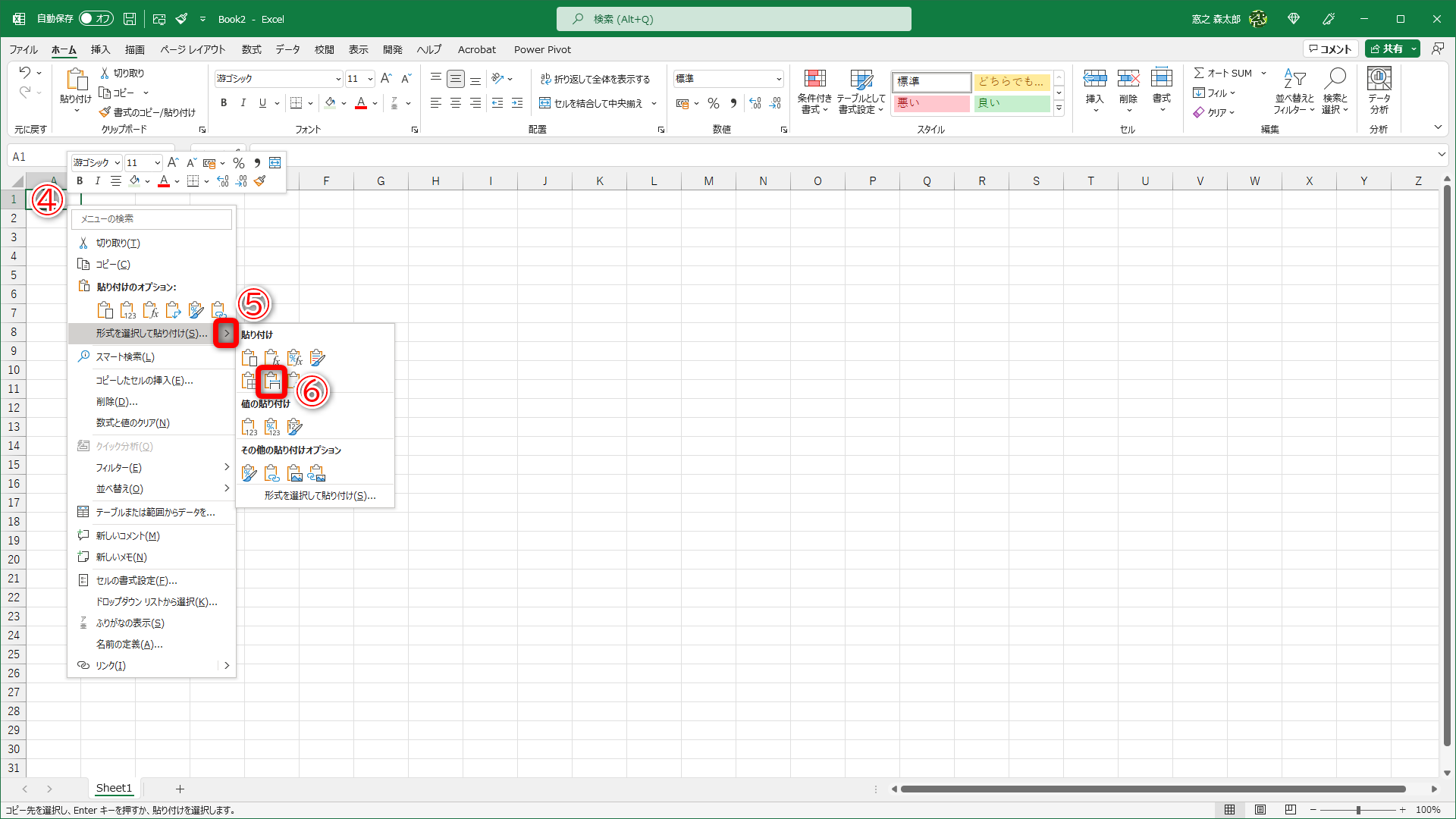Click the percent style icon in the ribbon
This screenshot has height=819, width=1456.
713,103
